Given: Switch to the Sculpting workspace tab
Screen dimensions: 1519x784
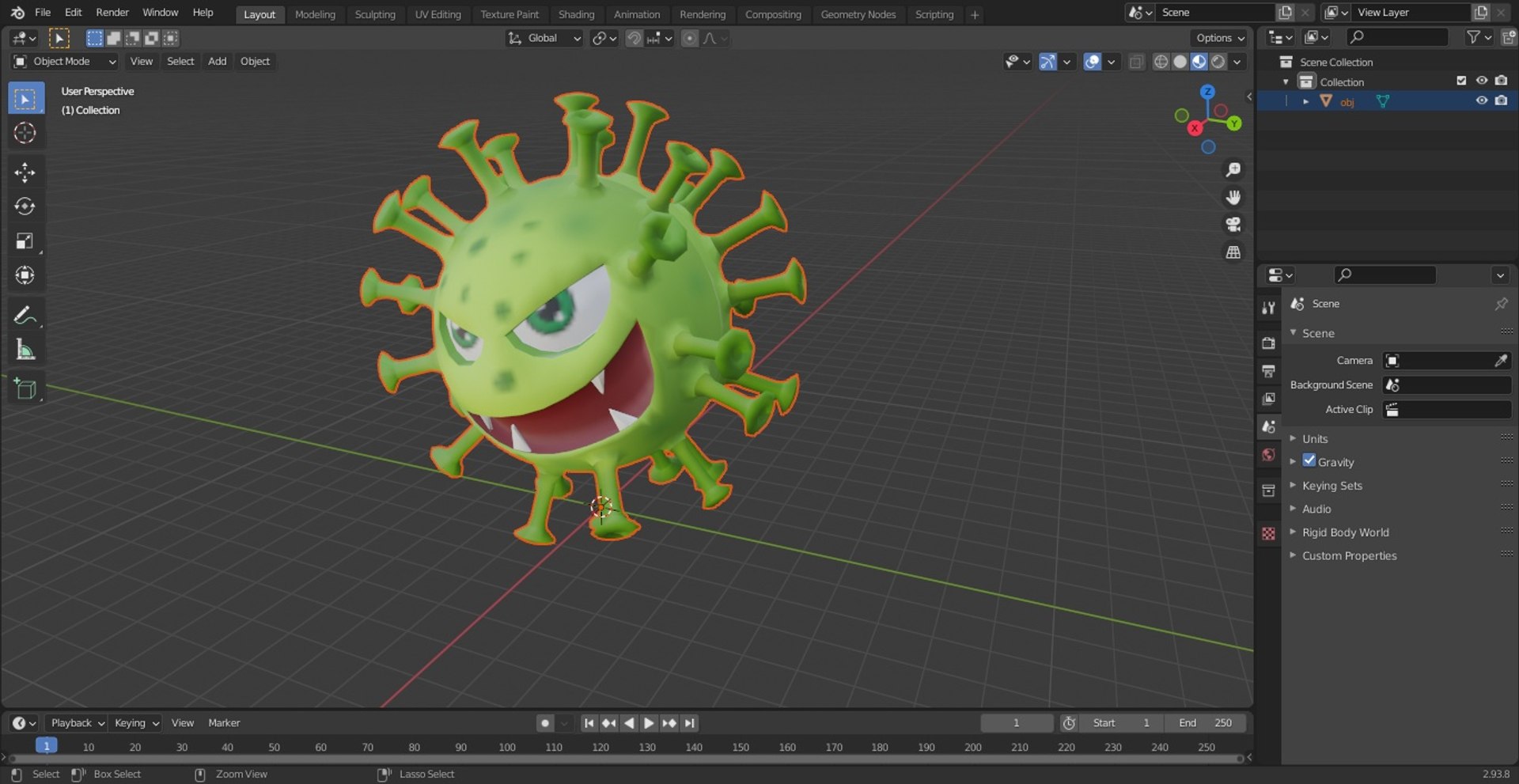Looking at the screenshot, I should [375, 14].
